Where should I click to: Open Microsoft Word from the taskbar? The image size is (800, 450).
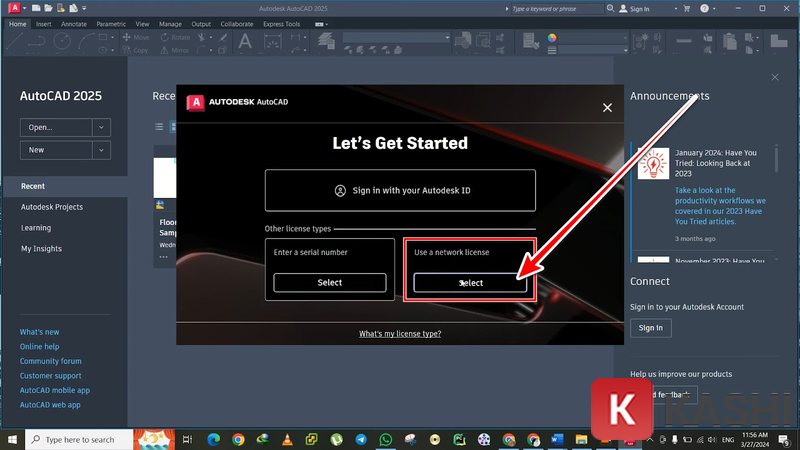pos(557,439)
